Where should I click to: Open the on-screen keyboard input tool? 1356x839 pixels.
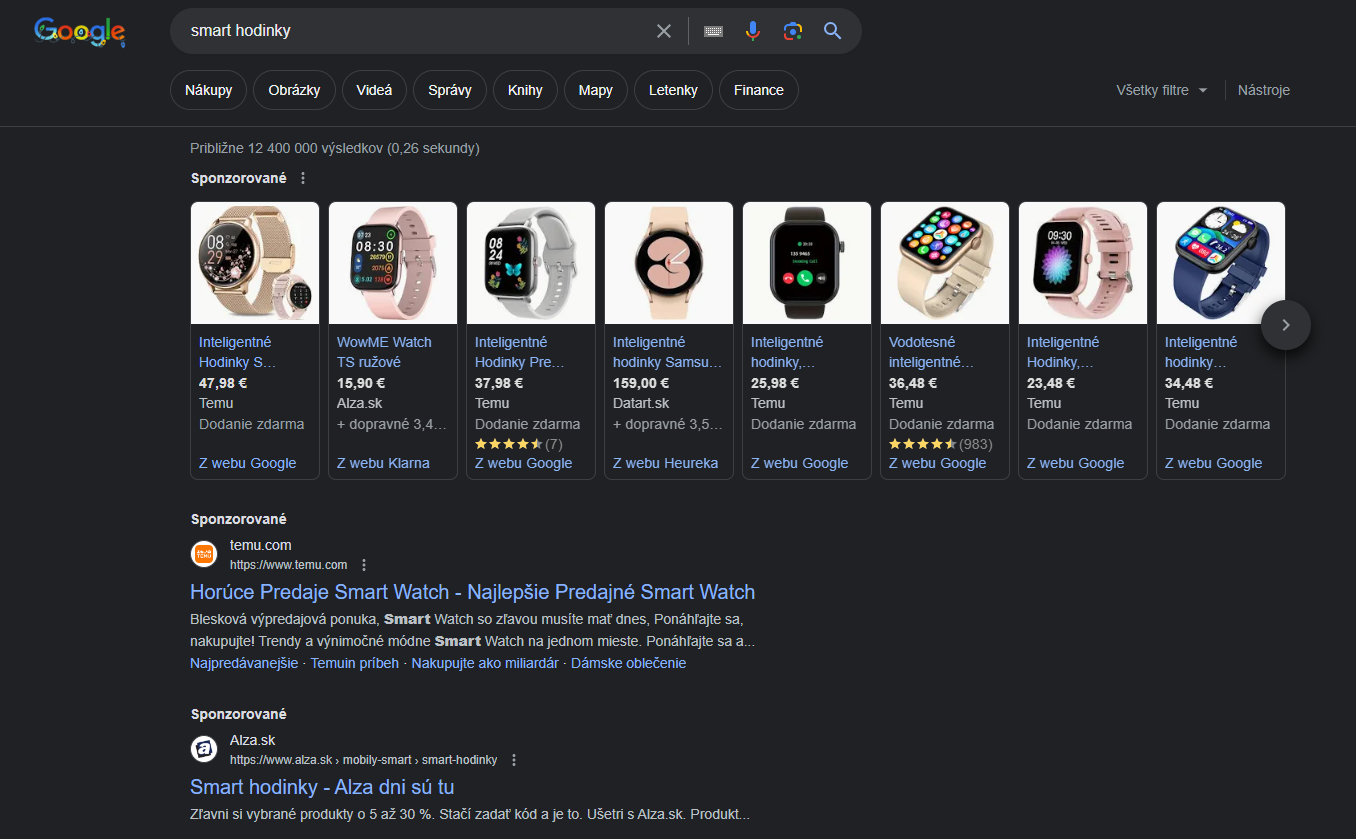tap(713, 31)
